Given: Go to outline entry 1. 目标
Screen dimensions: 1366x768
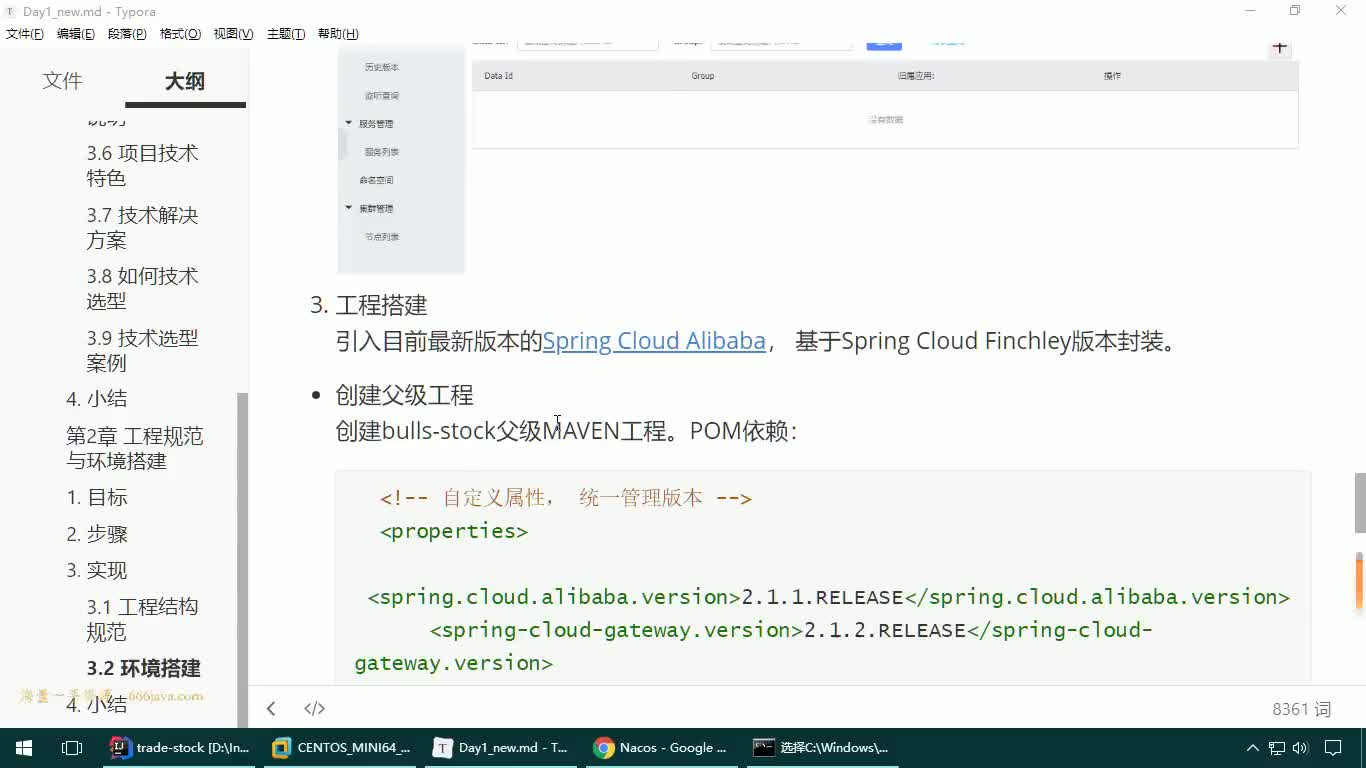Looking at the screenshot, I should pos(97,497).
